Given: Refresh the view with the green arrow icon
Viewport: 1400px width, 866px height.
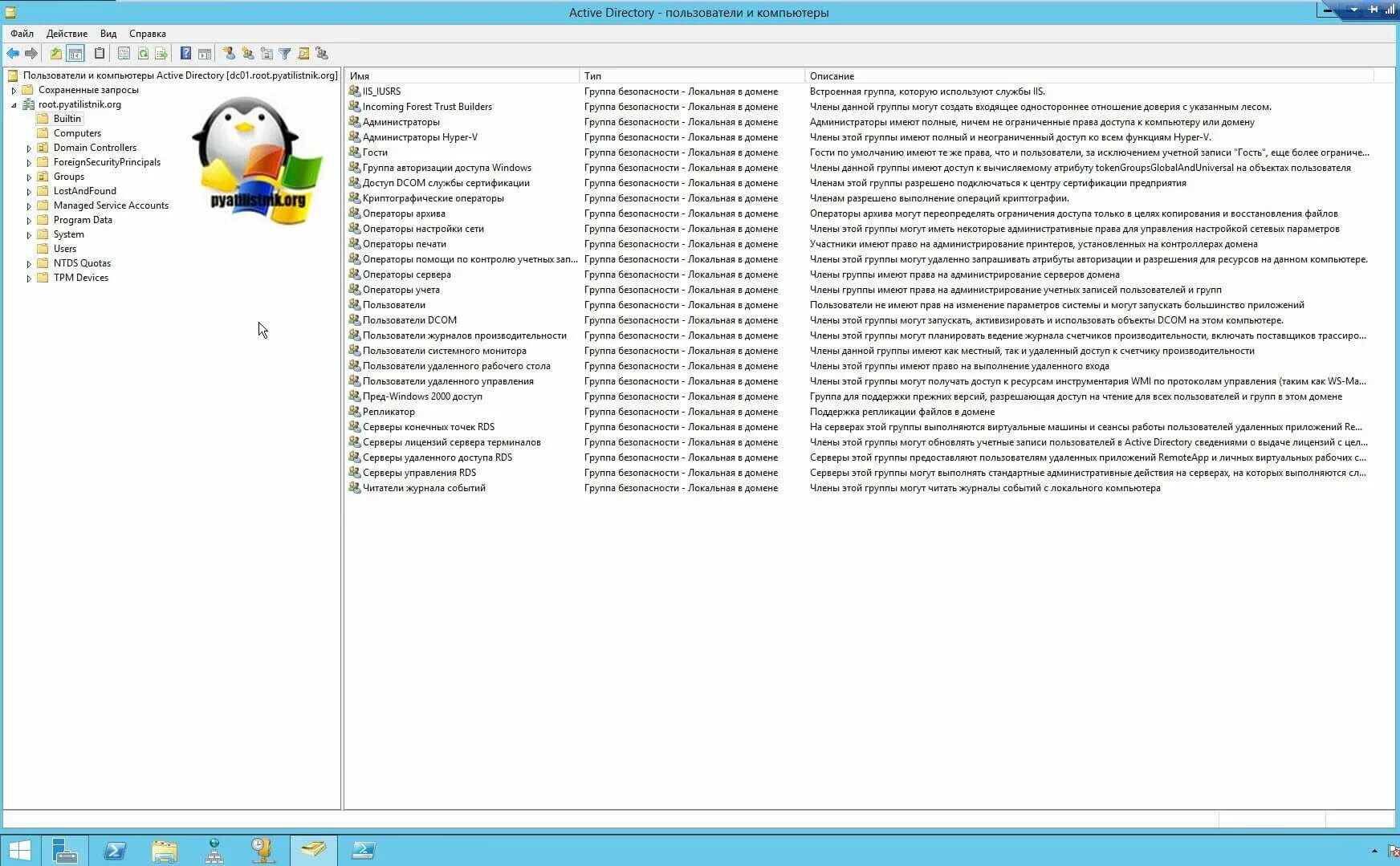Looking at the screenshot, I should coord(143,54).
